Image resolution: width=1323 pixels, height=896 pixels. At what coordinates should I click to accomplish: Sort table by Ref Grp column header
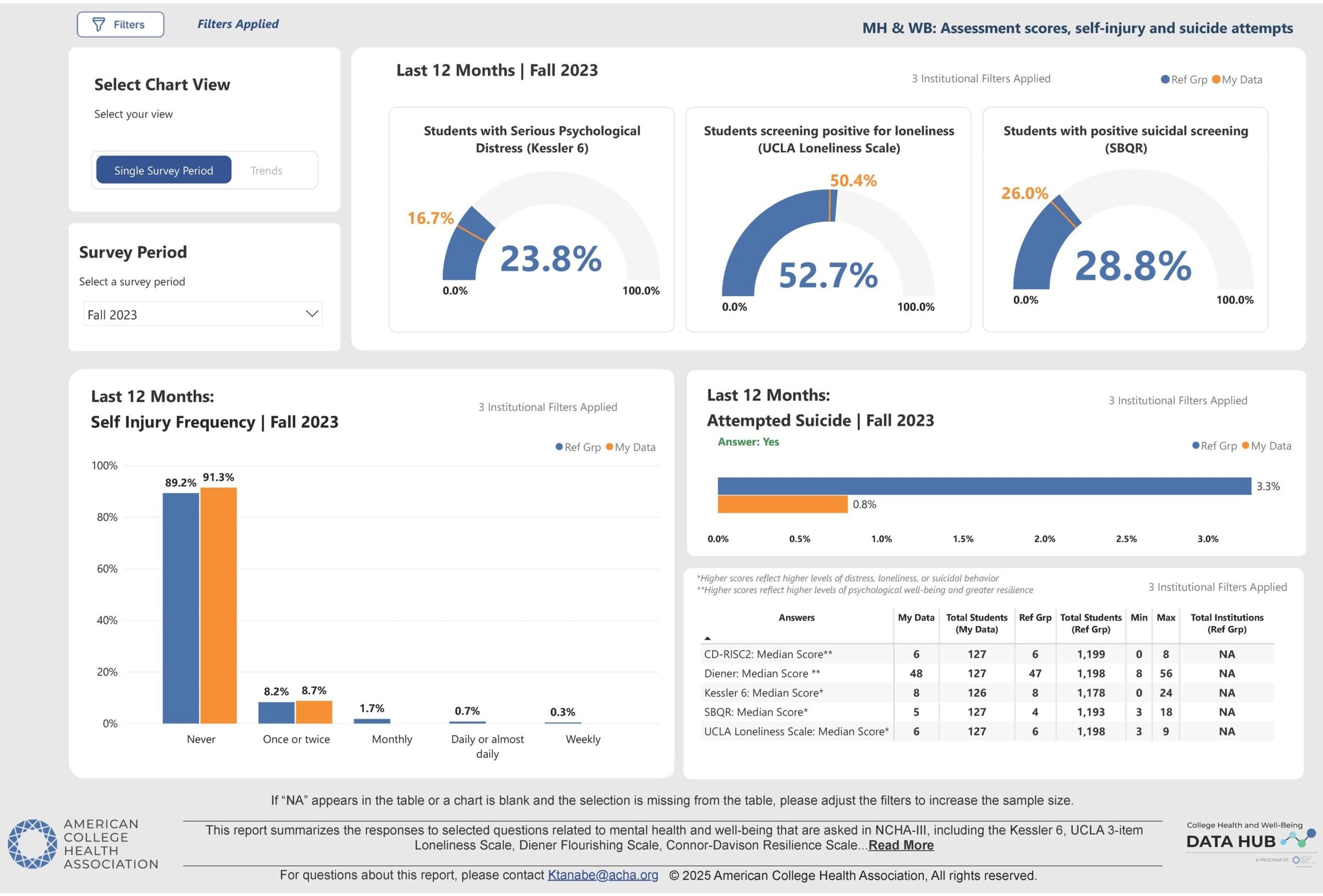[1034, 618]
